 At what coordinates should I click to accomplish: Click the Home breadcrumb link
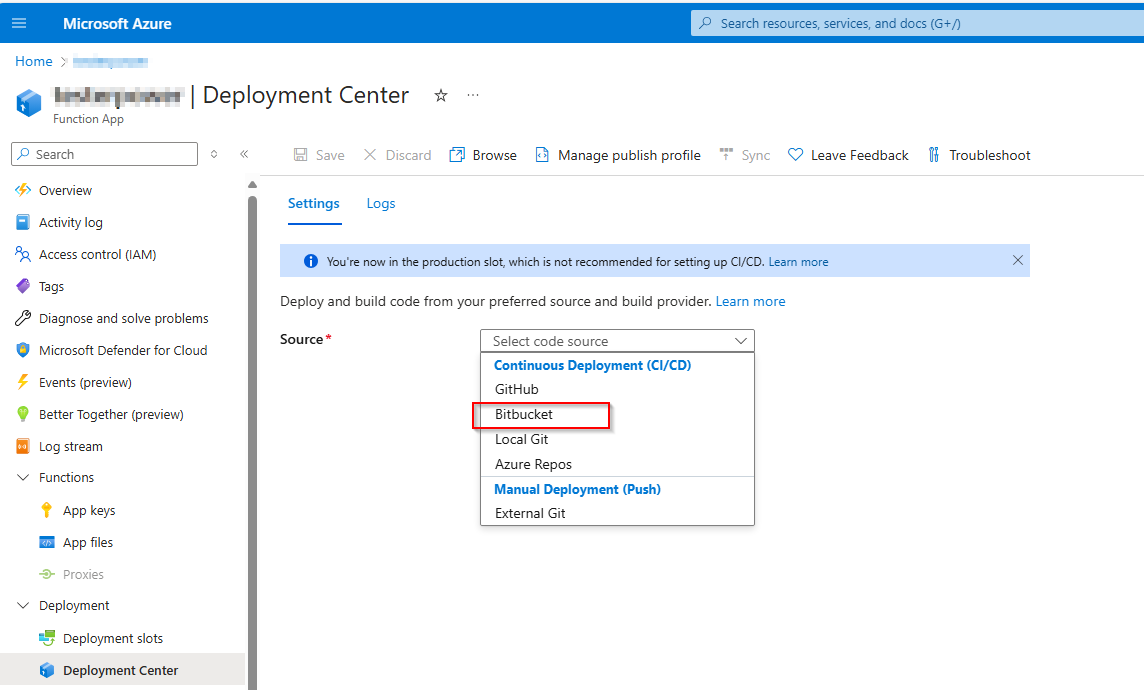pos(34,61)
